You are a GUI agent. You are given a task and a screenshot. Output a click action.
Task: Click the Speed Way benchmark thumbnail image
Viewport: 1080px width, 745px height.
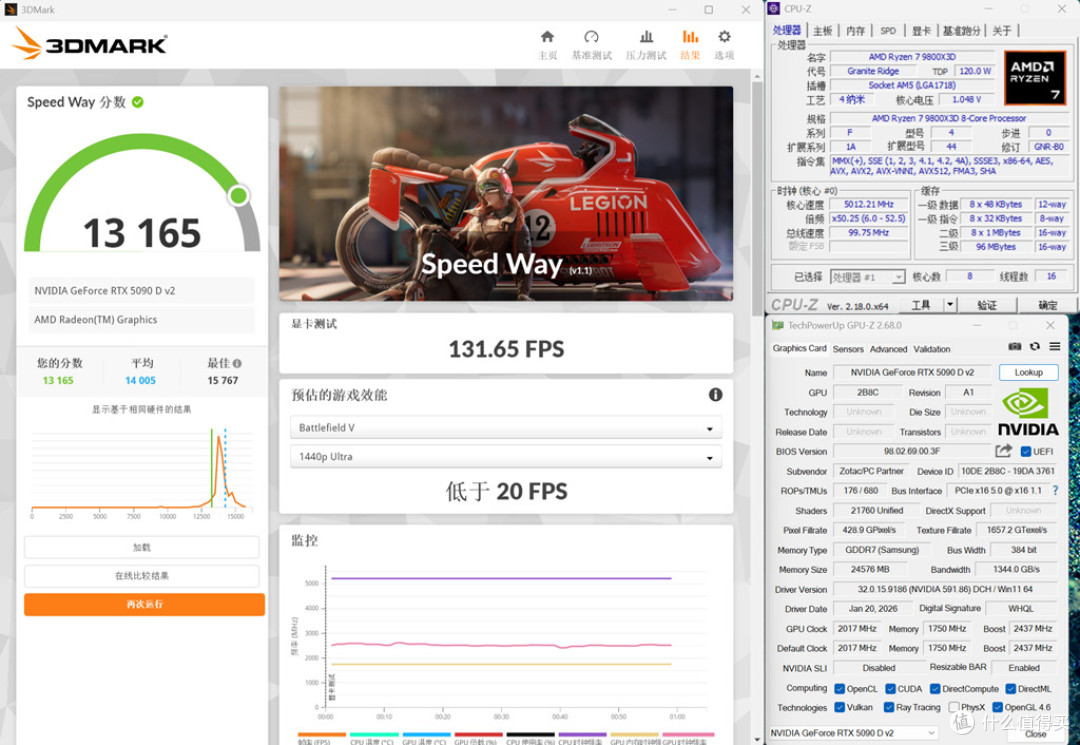tap(506, 193)
